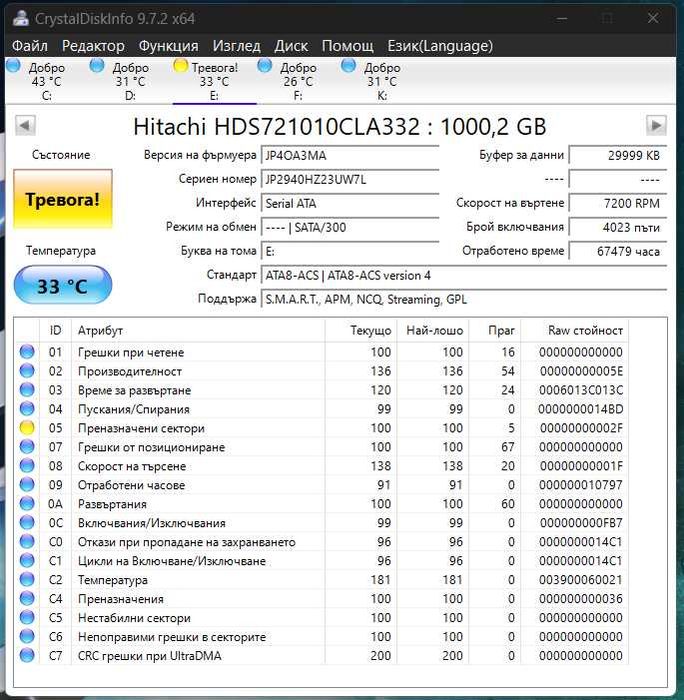This screenshot has width=684, height=700.
Task: Select the Грешки при четене row
Action: tap(321, 352)
